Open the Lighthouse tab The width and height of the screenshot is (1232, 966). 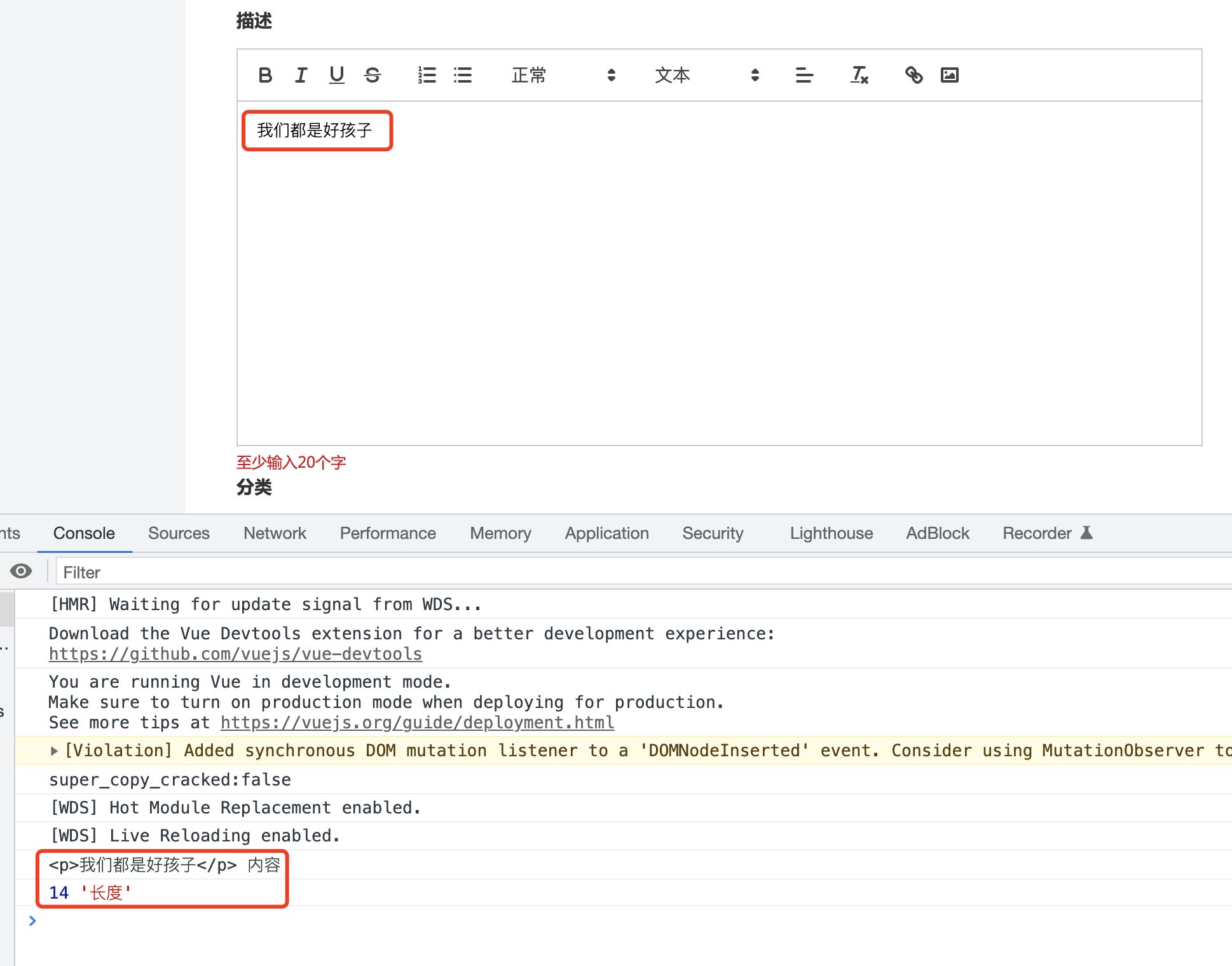831,533
